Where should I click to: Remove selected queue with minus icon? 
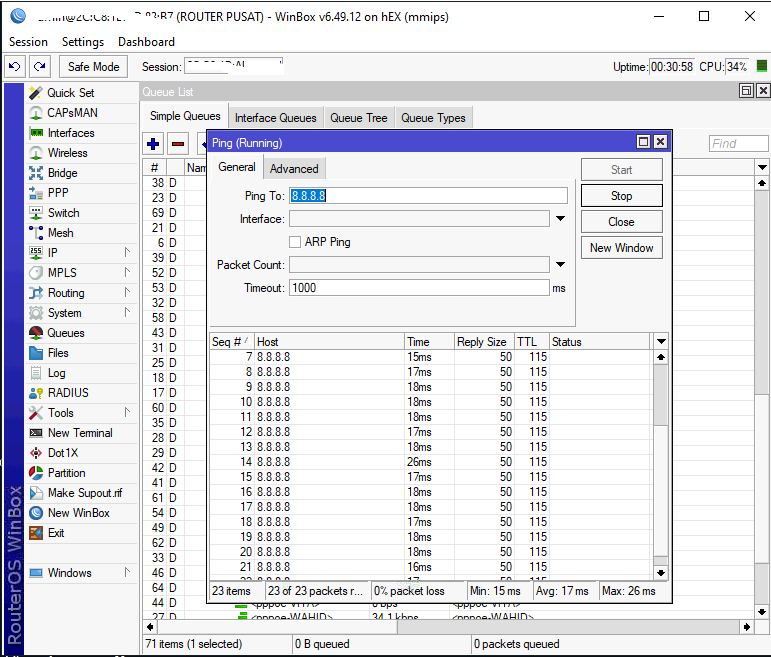click(x=178, y=144)
